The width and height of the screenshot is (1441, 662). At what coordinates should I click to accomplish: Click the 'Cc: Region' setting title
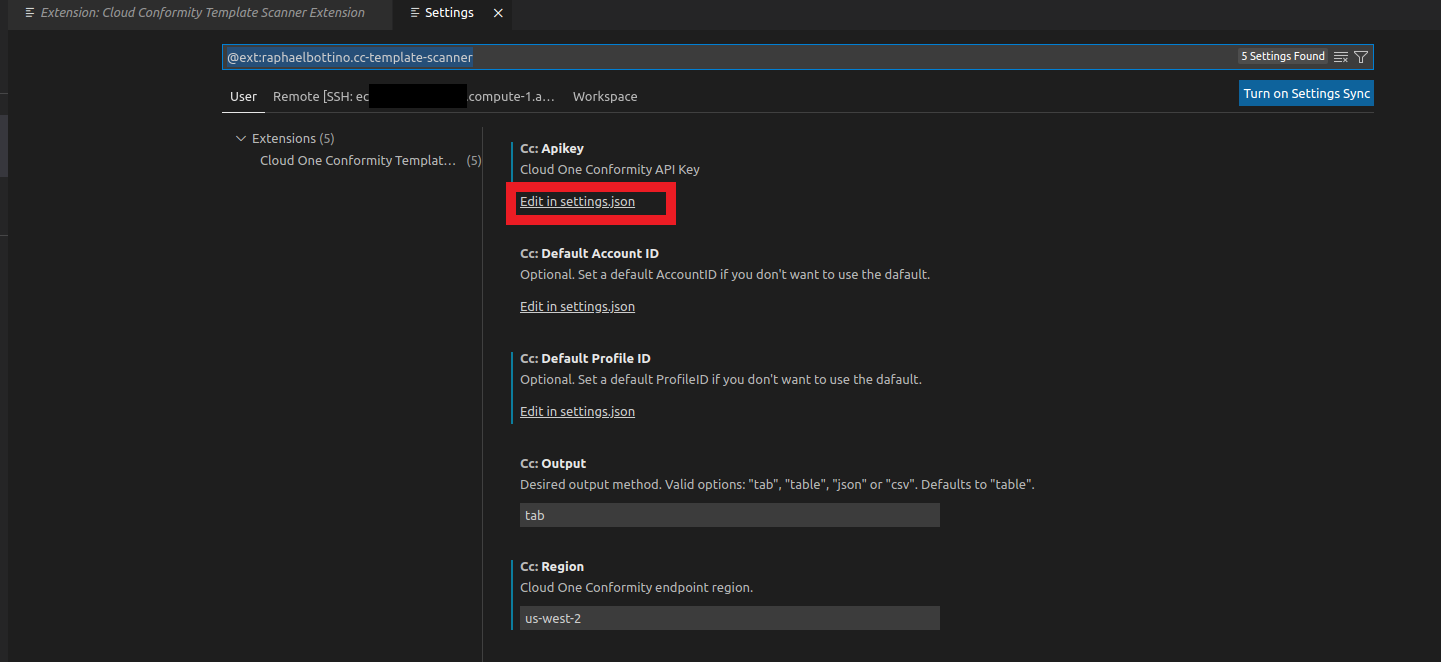pyautogui.click(x=552, y=567)
